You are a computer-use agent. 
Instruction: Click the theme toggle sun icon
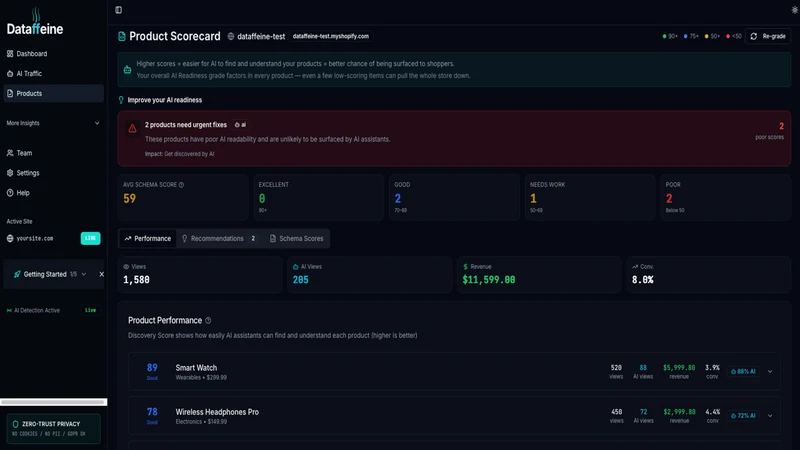795,10
